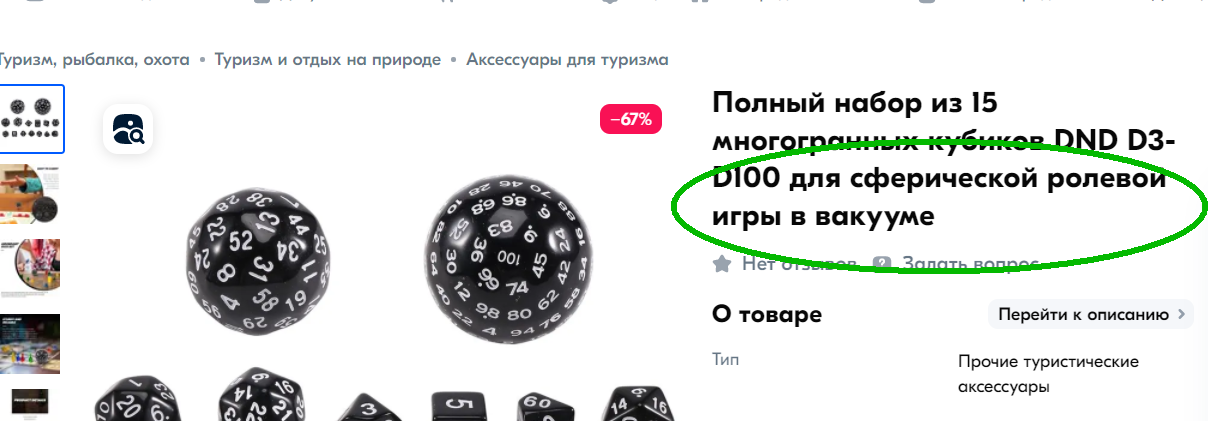Open the Туризм, рыбалка, охота breadcrumb
This screenshot has width=1208, height=421.
tap(95, 60)
